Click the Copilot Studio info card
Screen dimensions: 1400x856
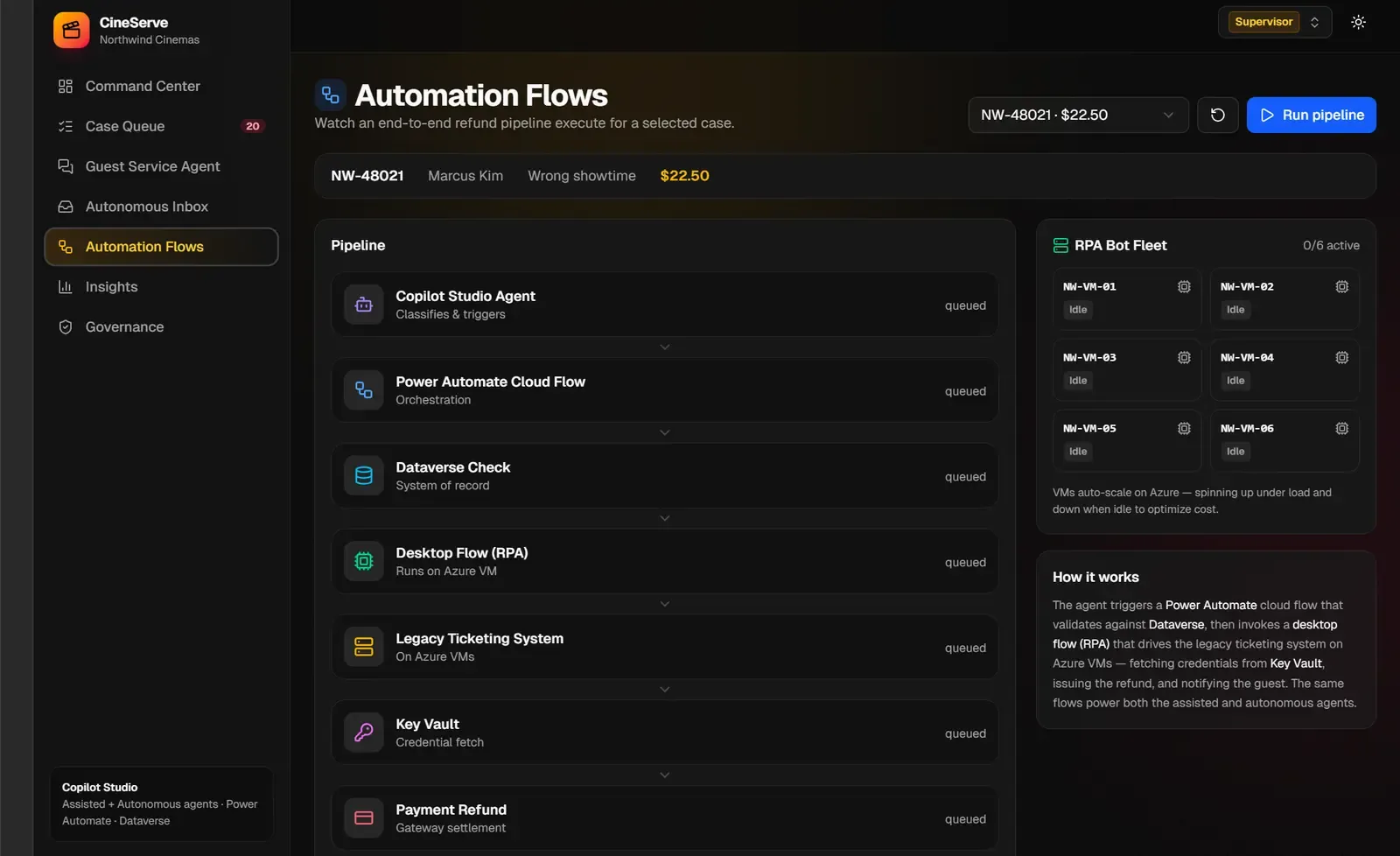161,804
